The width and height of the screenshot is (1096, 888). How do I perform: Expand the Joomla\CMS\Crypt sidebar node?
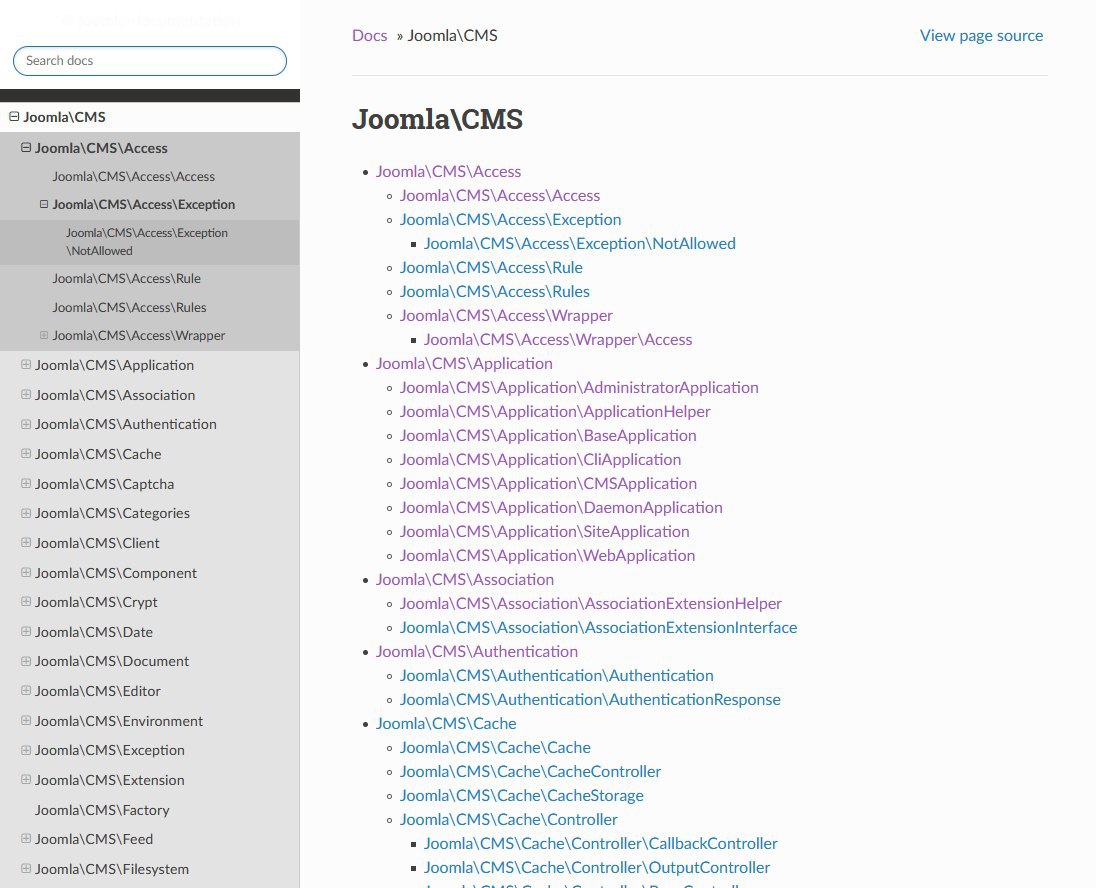pyautogui.click(x=26, y=601)
